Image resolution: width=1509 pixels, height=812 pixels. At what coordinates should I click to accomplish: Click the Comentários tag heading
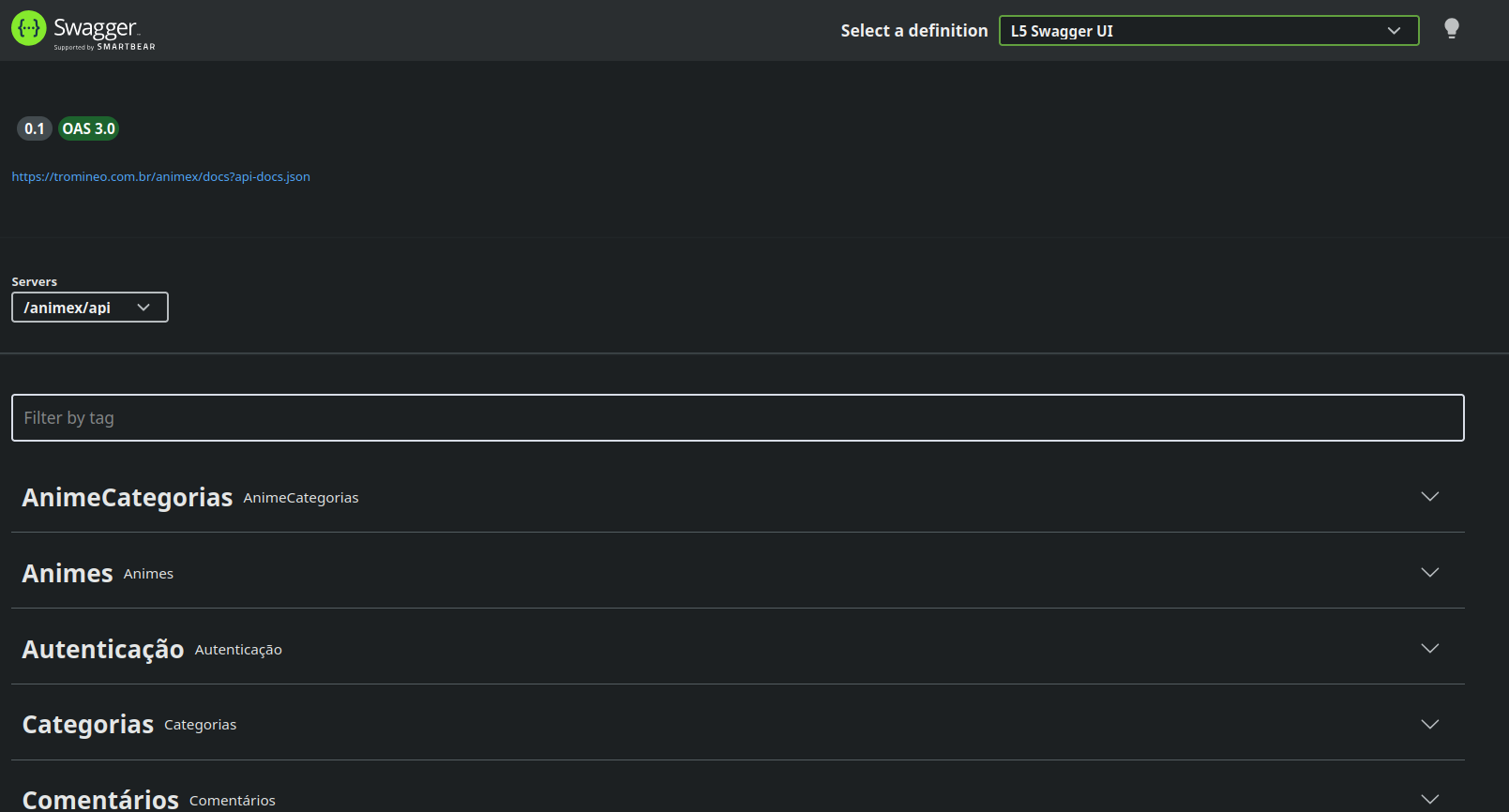point(100,800)
